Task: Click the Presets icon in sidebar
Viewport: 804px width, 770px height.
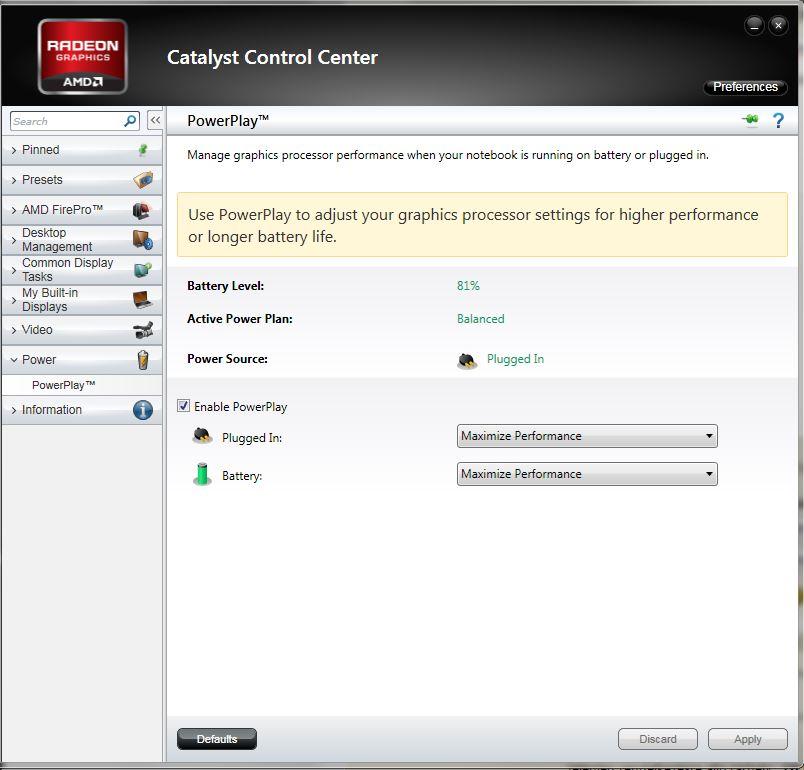Action: pyautogui.click(x=143, y=180)
